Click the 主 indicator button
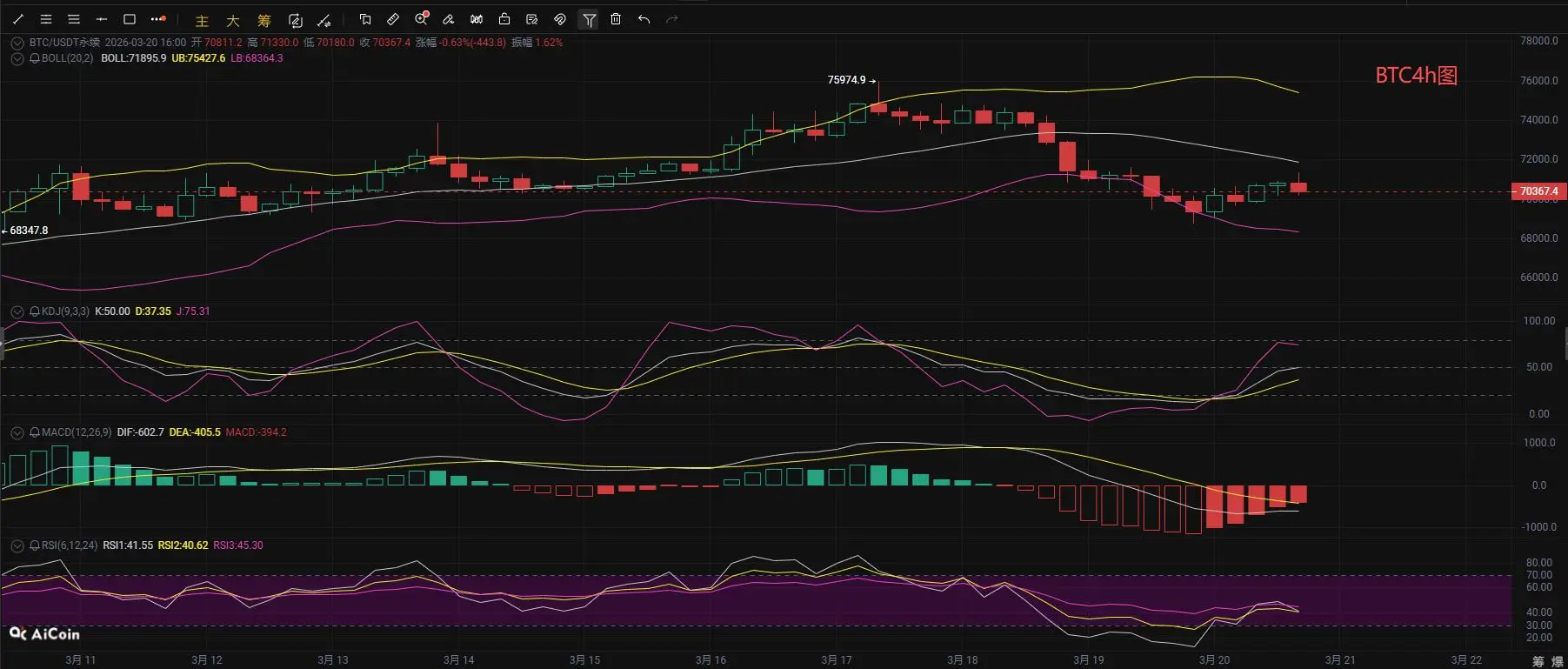Screen dimensions: 1568x669 click(202, 20)
